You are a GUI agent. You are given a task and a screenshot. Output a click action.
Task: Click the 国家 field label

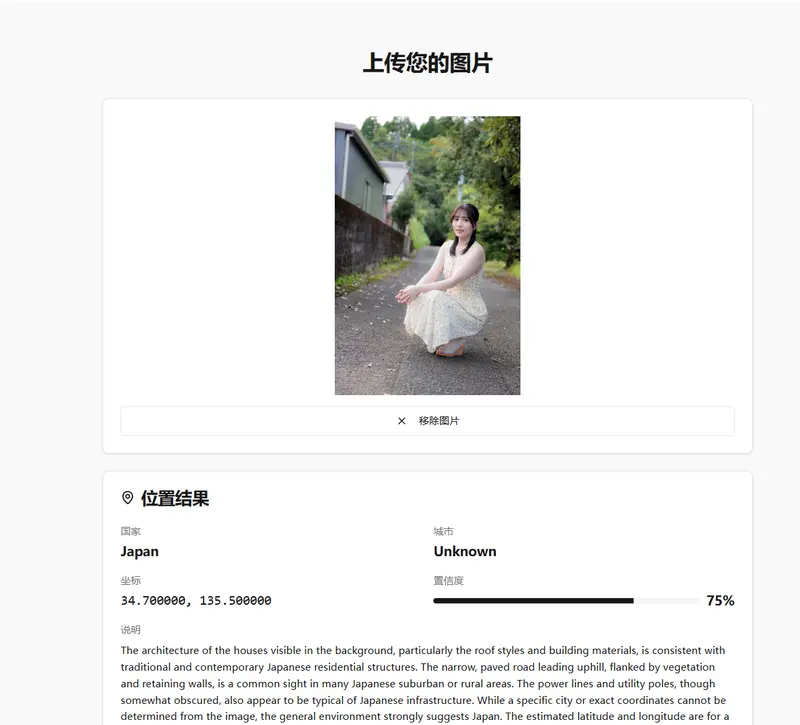(131, 531)
